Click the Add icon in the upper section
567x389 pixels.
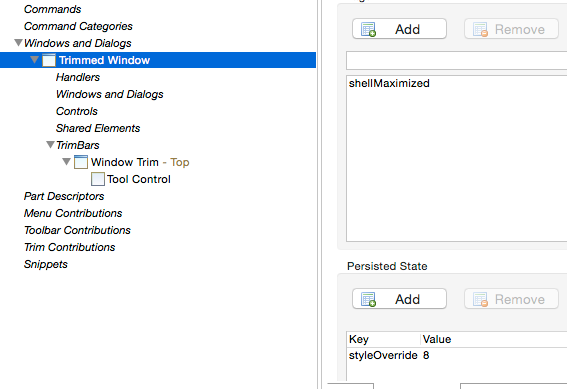pos(368,29)
